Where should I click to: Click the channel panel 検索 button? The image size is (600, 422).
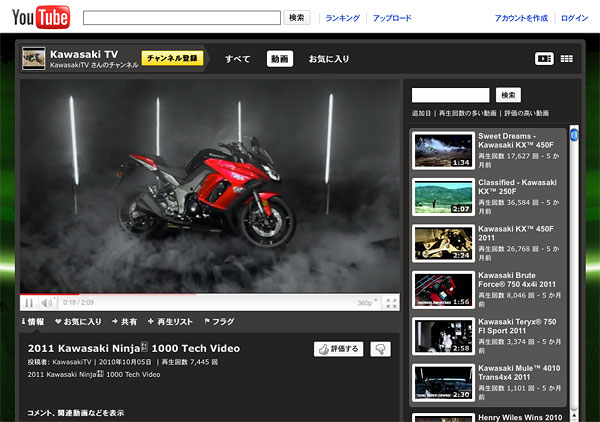(508, 95)
